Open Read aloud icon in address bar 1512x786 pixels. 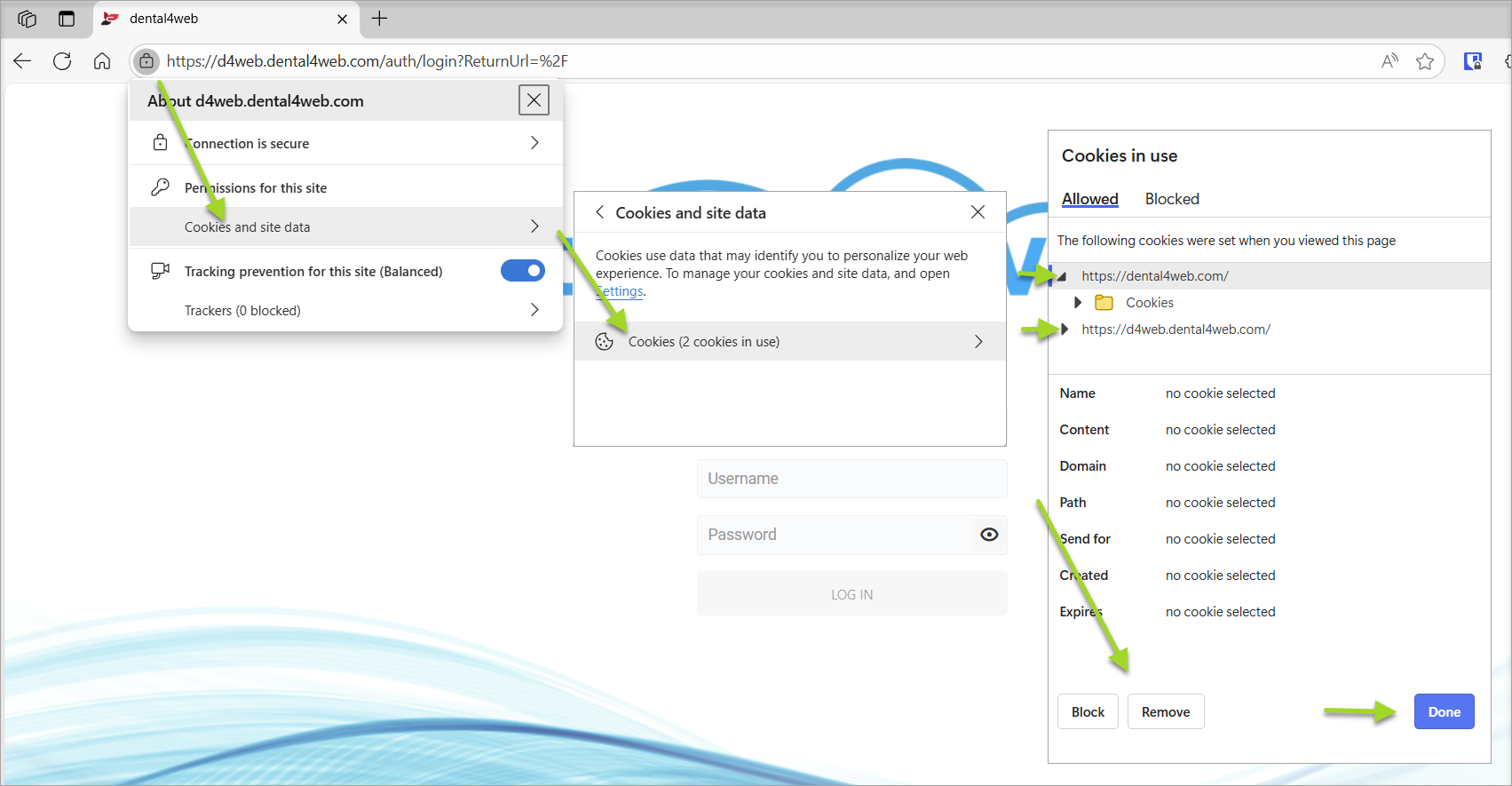coord(1389,61)
